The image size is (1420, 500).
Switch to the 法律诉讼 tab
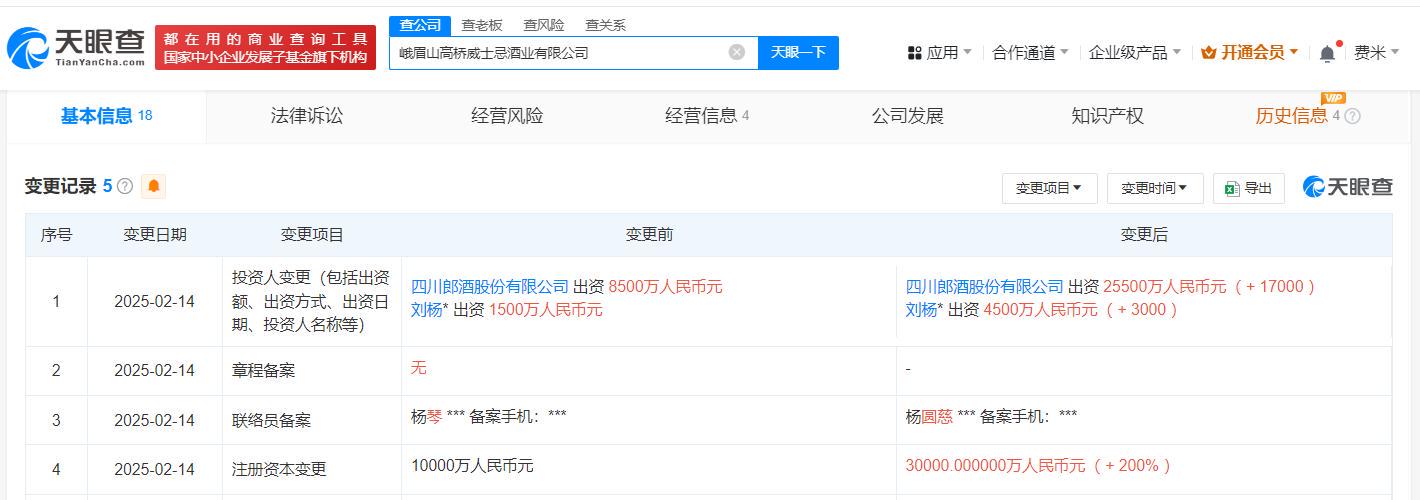pyautogui.click(x=306, y=116)
